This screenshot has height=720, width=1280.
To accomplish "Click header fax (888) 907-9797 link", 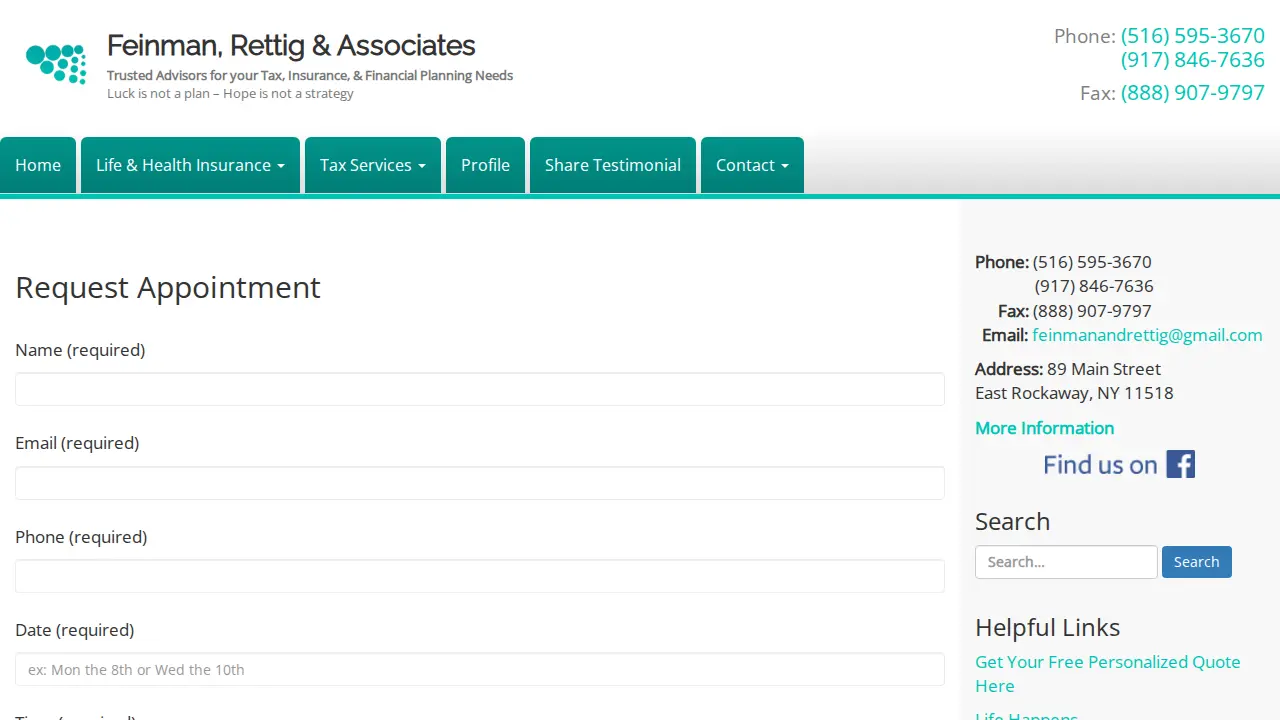I will [1193, 93].
